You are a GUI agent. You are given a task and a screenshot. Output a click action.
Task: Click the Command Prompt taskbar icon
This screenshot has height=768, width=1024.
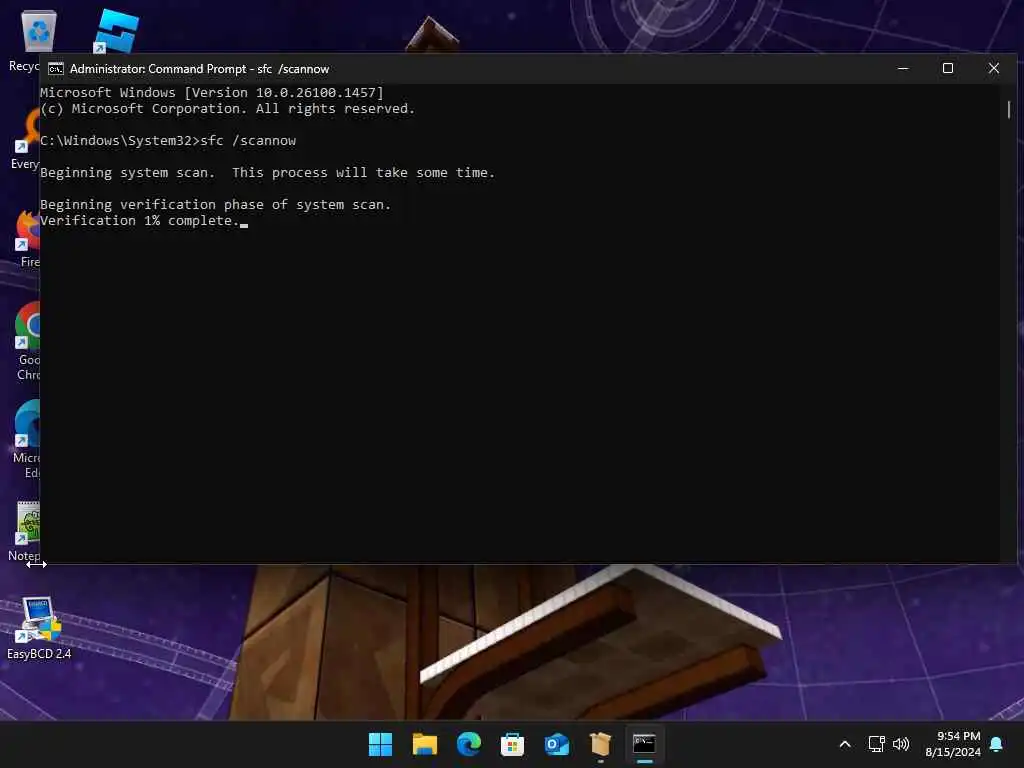coord(644,744)
